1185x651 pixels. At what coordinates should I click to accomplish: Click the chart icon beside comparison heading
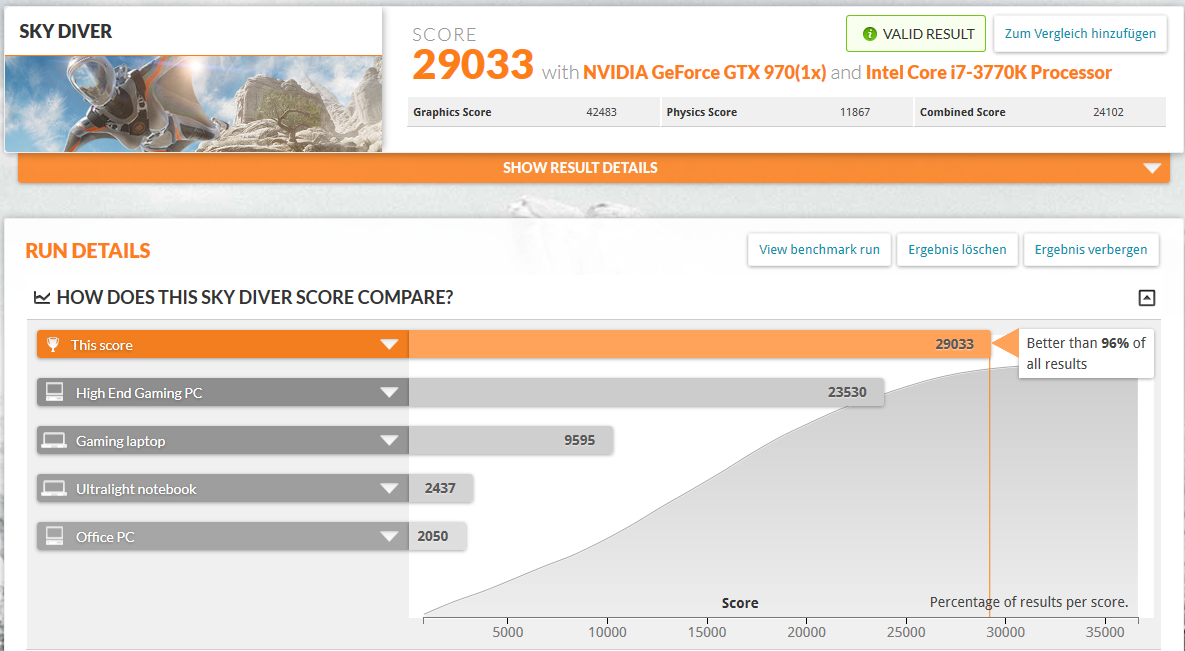point(42,298)
